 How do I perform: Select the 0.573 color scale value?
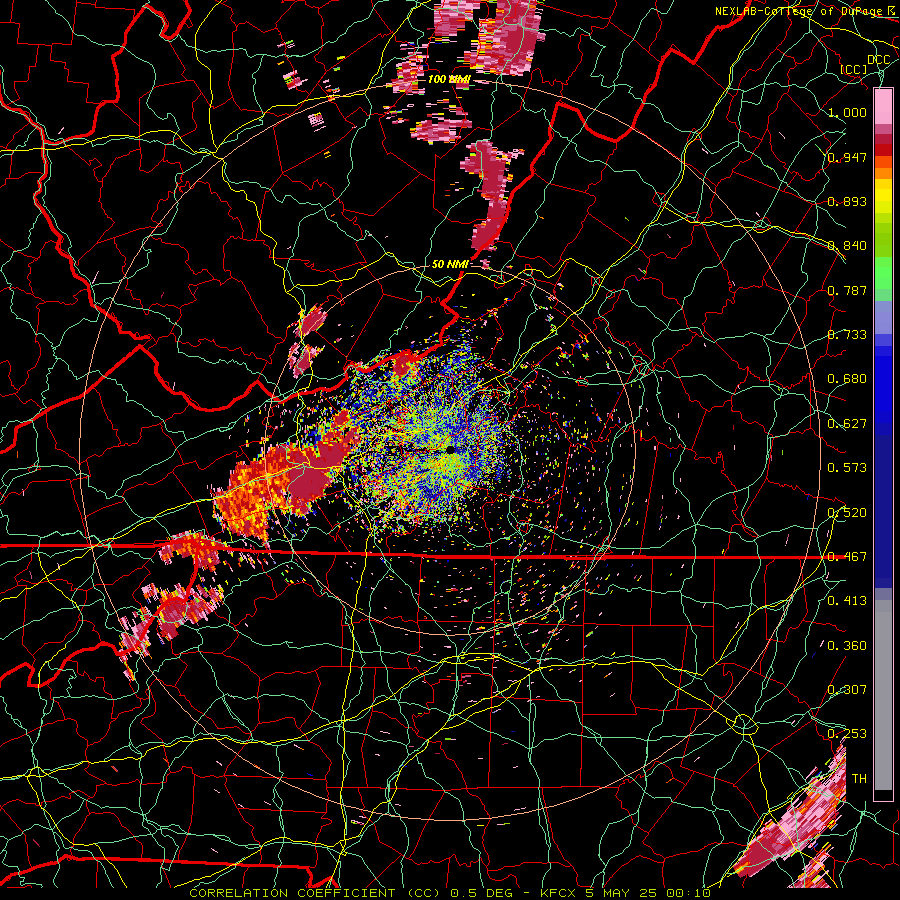pyautogui.click(x=847, y=468)
